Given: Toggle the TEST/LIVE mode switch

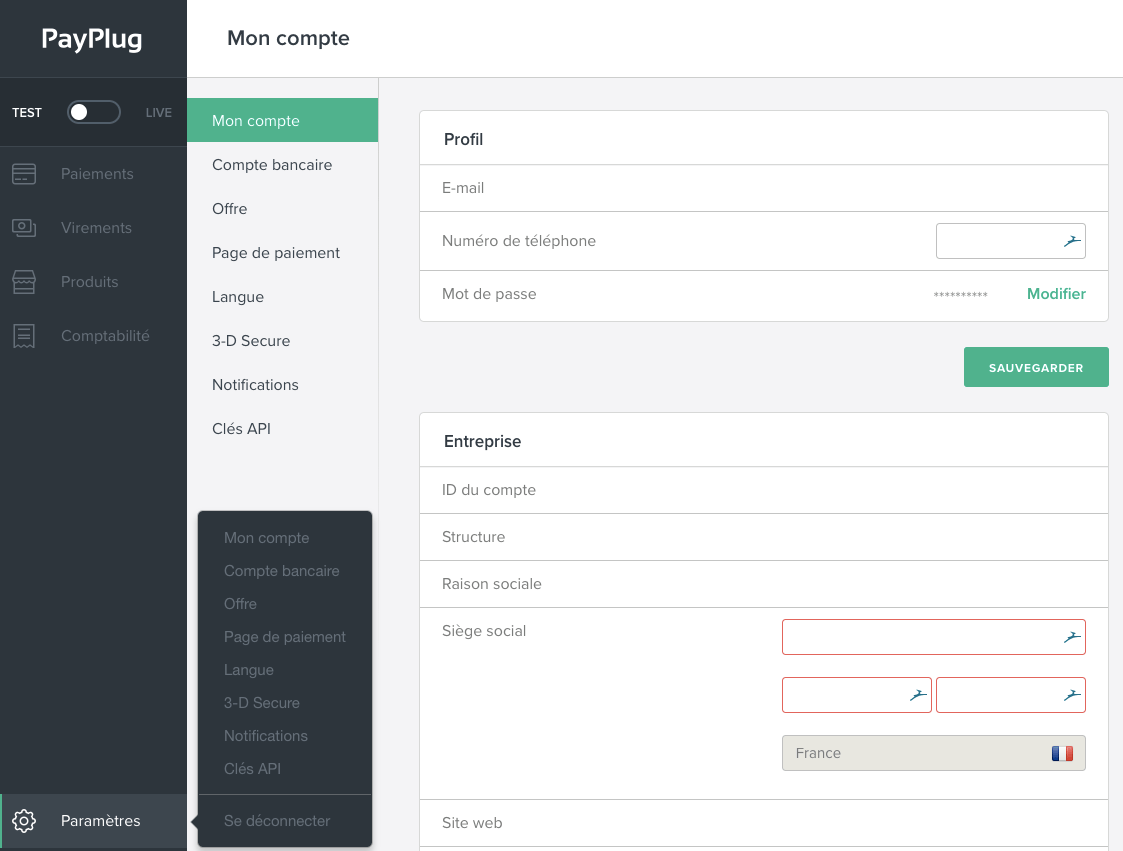Looking at the screenshot, I should pyautogui.click(x=93, y=112).
